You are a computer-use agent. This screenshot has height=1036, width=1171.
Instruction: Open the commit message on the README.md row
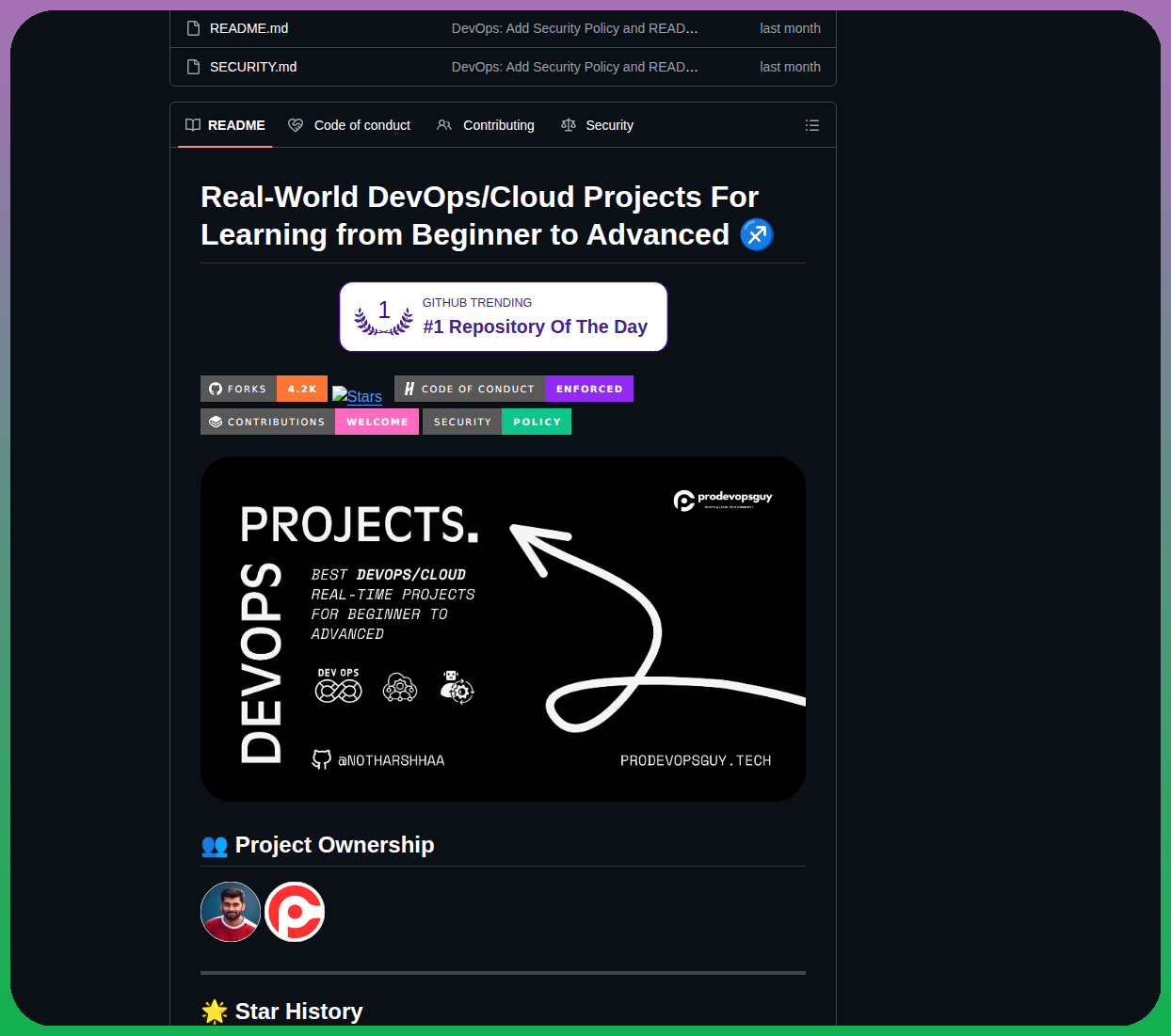coord(574,28)
